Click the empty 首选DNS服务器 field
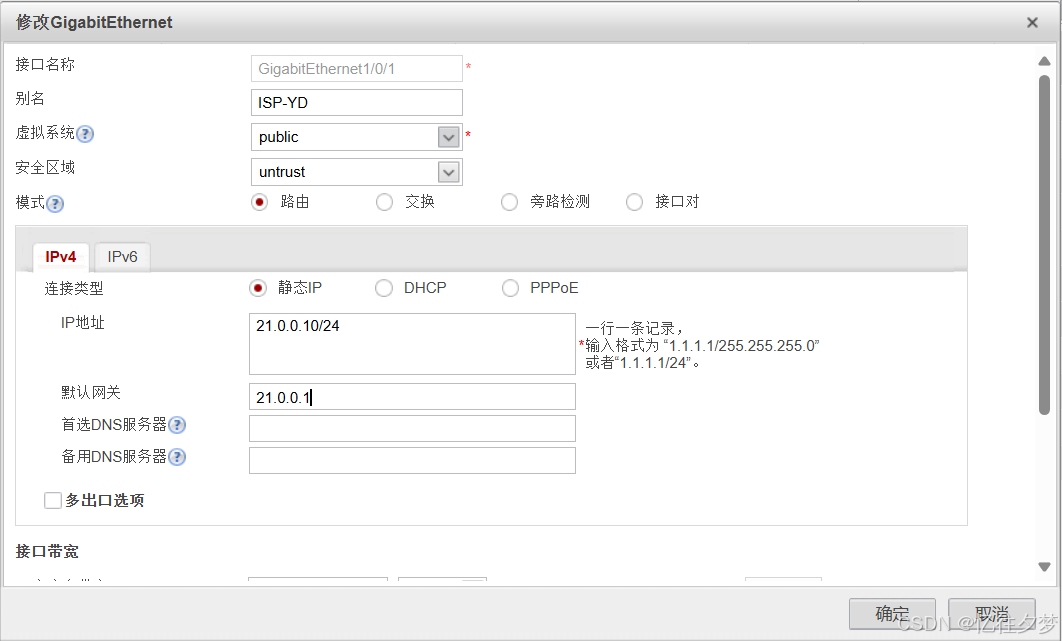The image size is (1062, 641). coord(412,428)
